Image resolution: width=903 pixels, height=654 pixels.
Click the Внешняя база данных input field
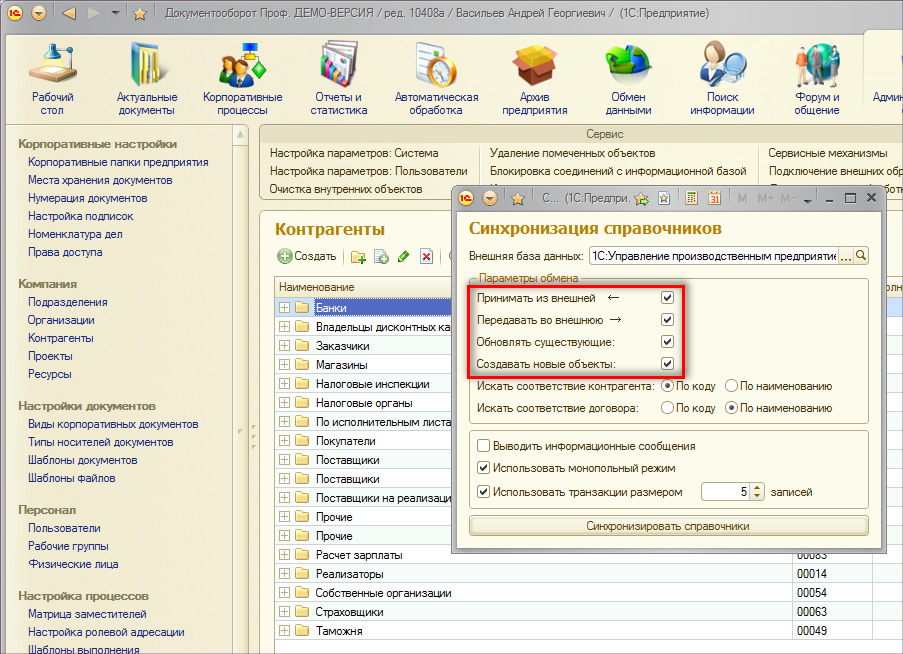pos(714,256)
